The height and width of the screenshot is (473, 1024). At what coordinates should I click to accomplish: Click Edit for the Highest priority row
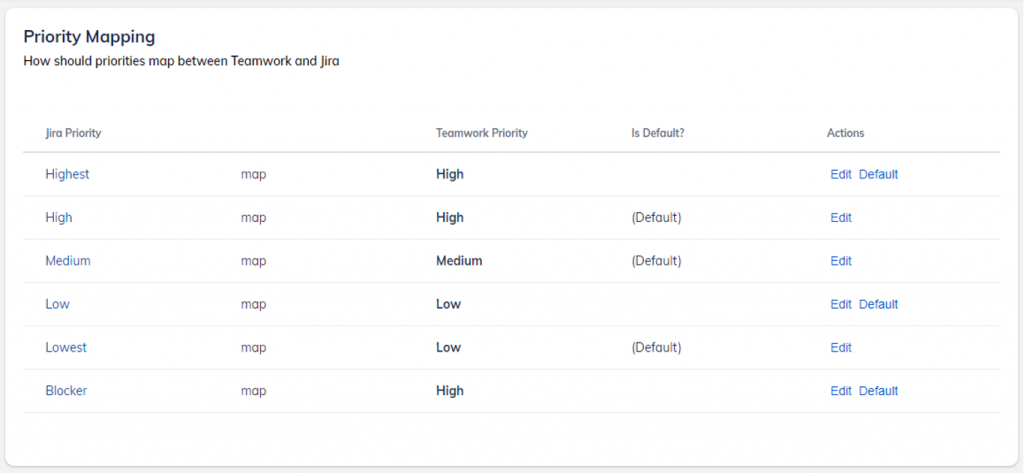[841, 174]
